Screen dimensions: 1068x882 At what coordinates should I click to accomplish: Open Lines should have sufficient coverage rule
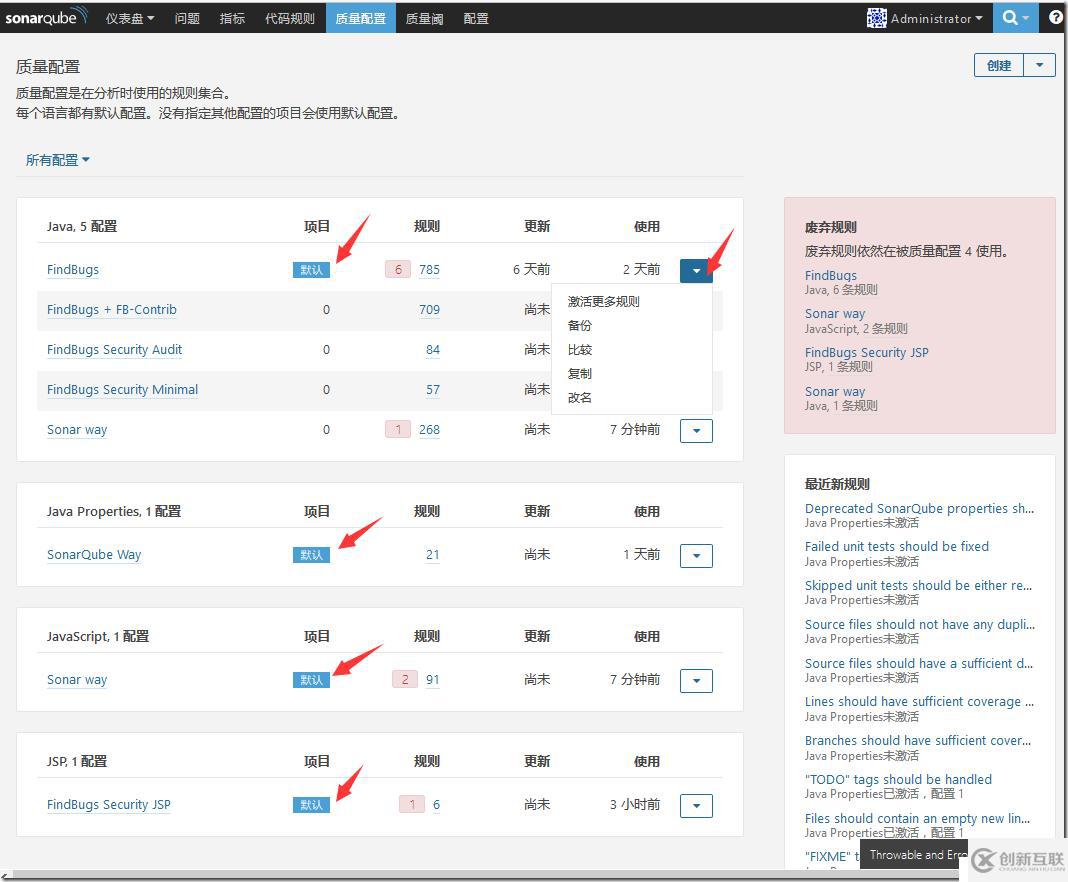(919, 702)
